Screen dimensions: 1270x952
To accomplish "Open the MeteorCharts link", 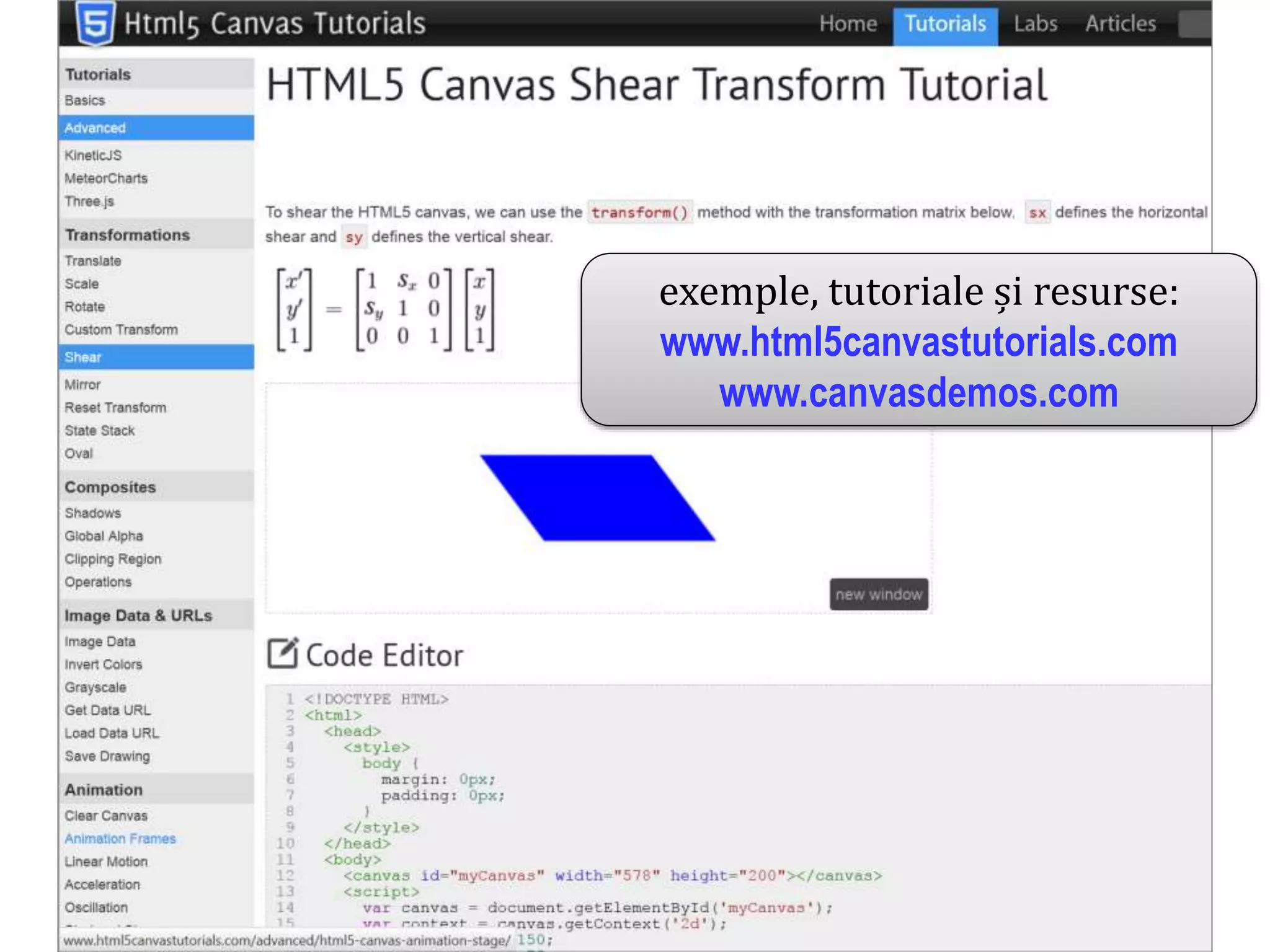I will click(x=106, y=178).
